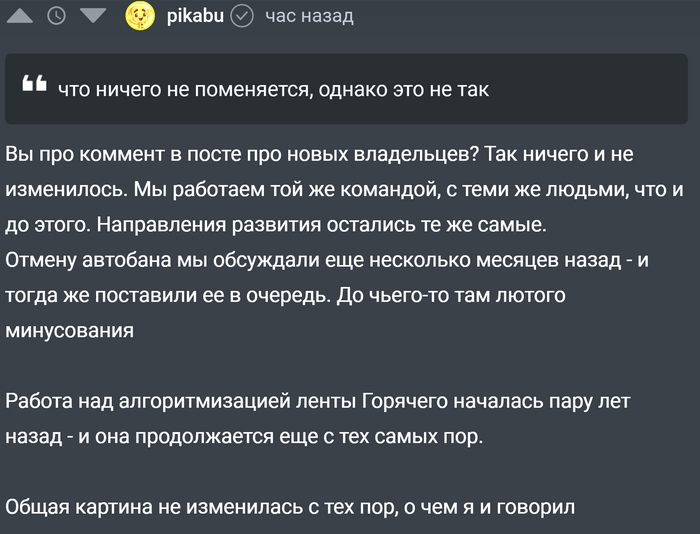Click the 'час назад' comment timestamp
700x534 pixels.
309,16
